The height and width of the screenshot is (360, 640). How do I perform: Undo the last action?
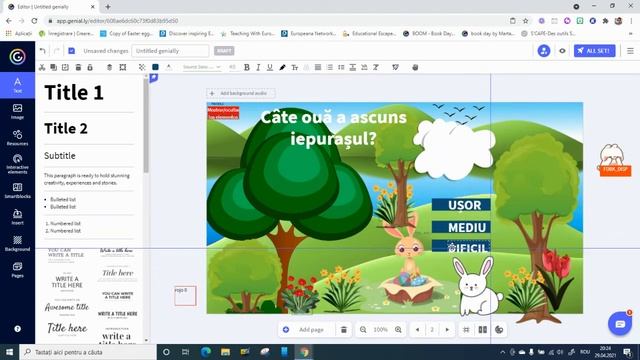pyautogui.click(x=43, y=51)
